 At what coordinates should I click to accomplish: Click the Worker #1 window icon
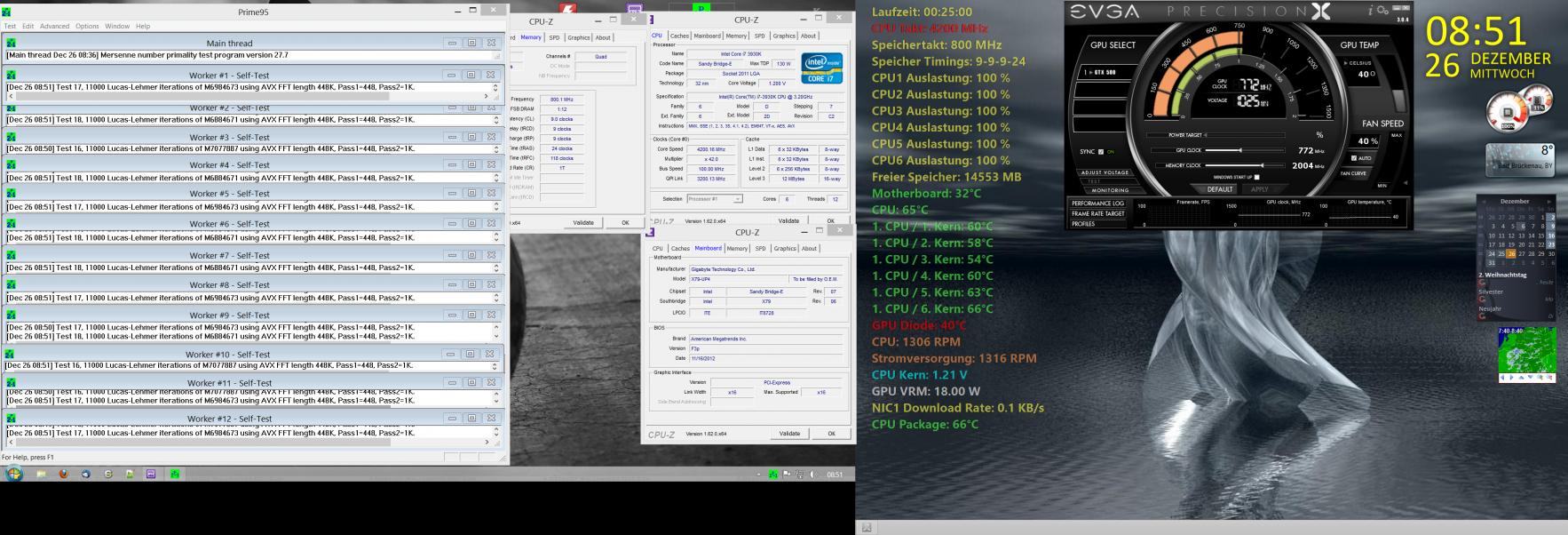click(12, 76)
